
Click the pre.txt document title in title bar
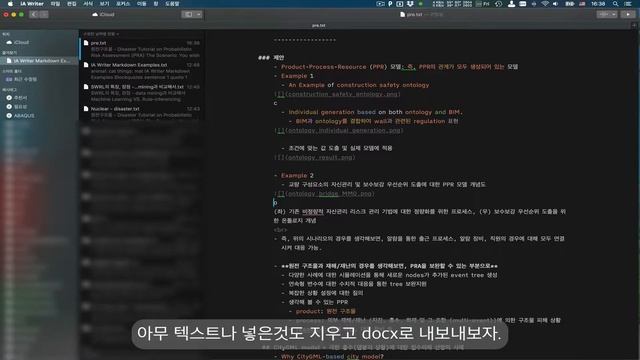pos(411,14)
